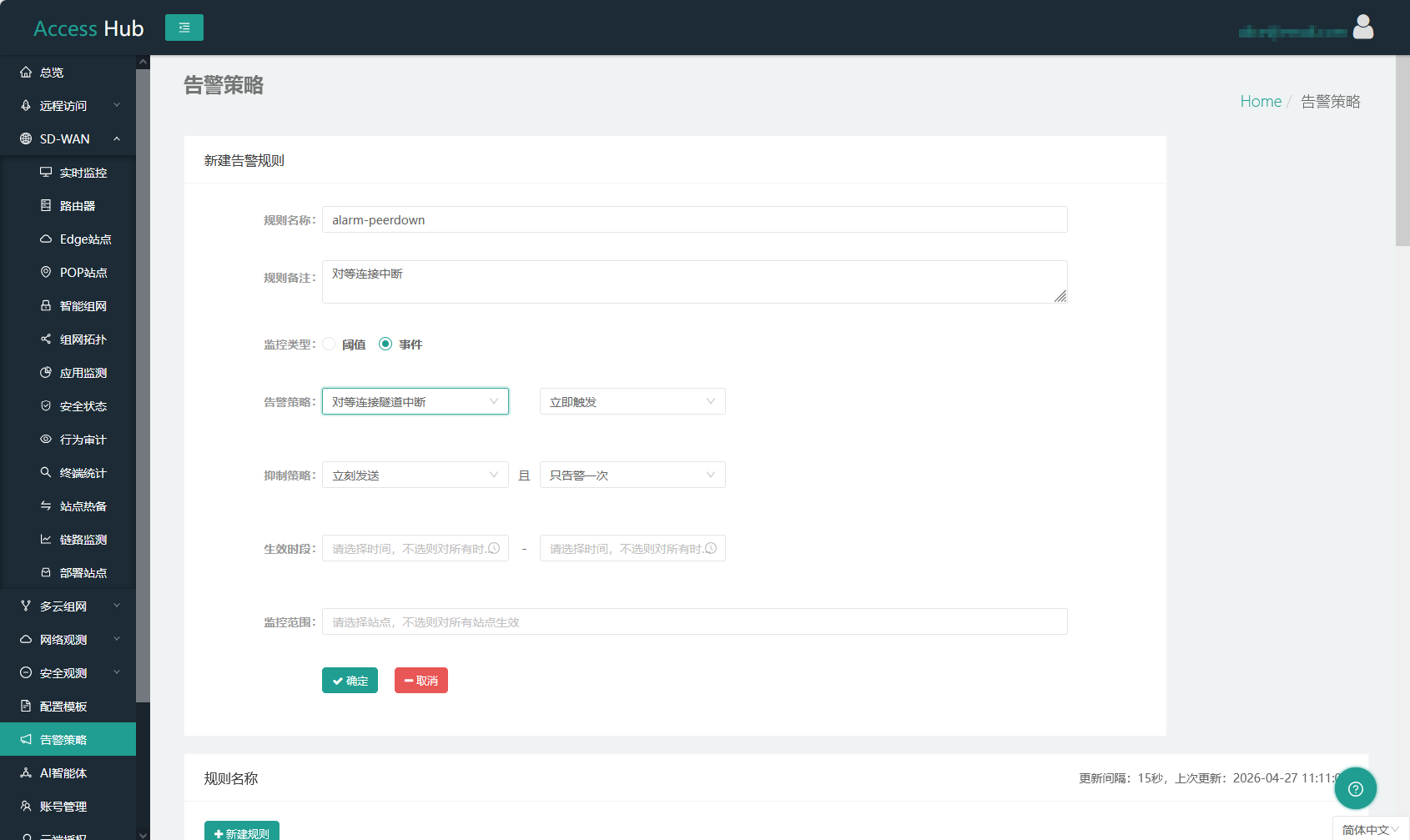
Task: Open the 立即触发 trigger dropdown
Action: tap(632, 401)
